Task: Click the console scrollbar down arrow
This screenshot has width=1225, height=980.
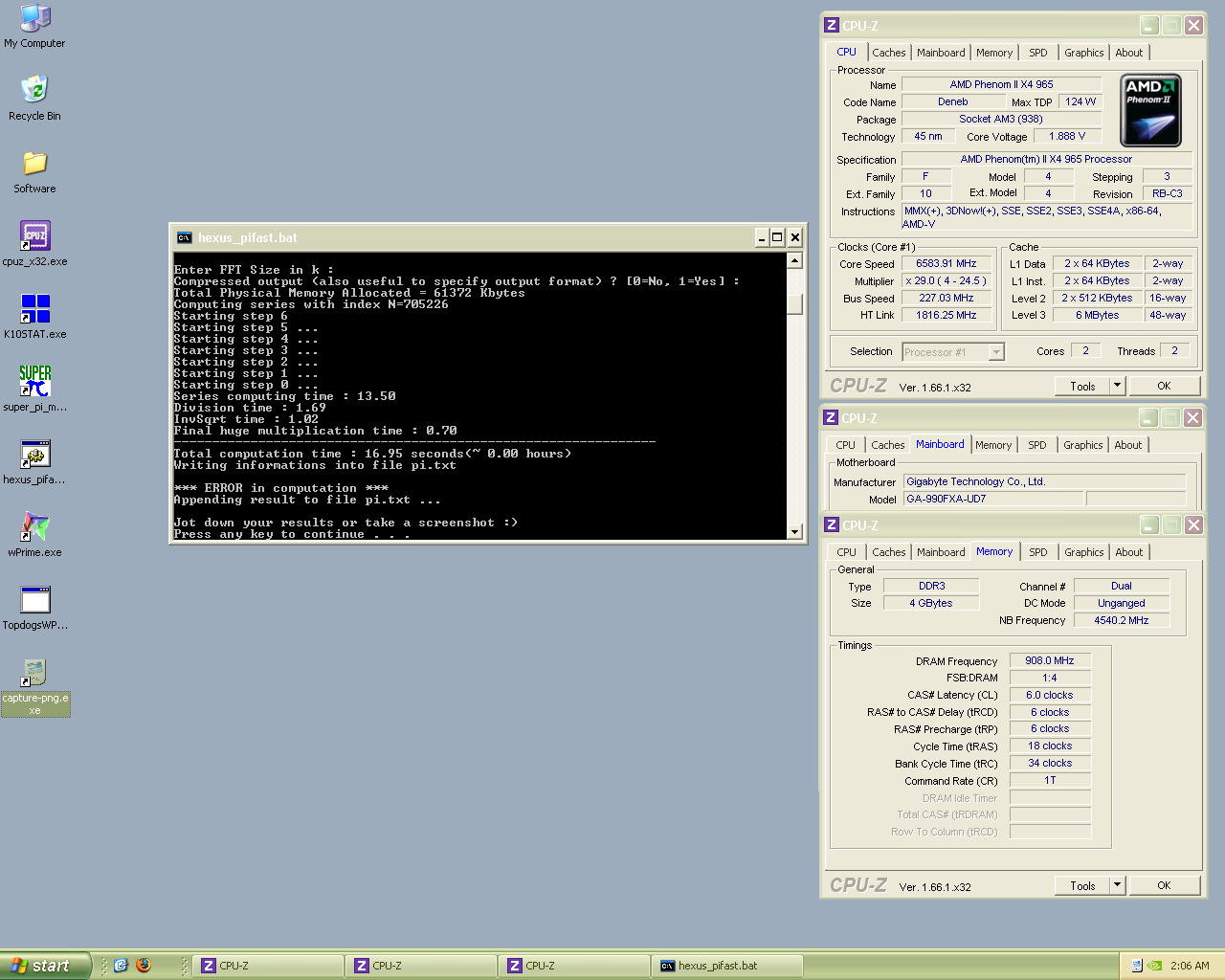Action: pyautogui.click(x=794, y=531)
